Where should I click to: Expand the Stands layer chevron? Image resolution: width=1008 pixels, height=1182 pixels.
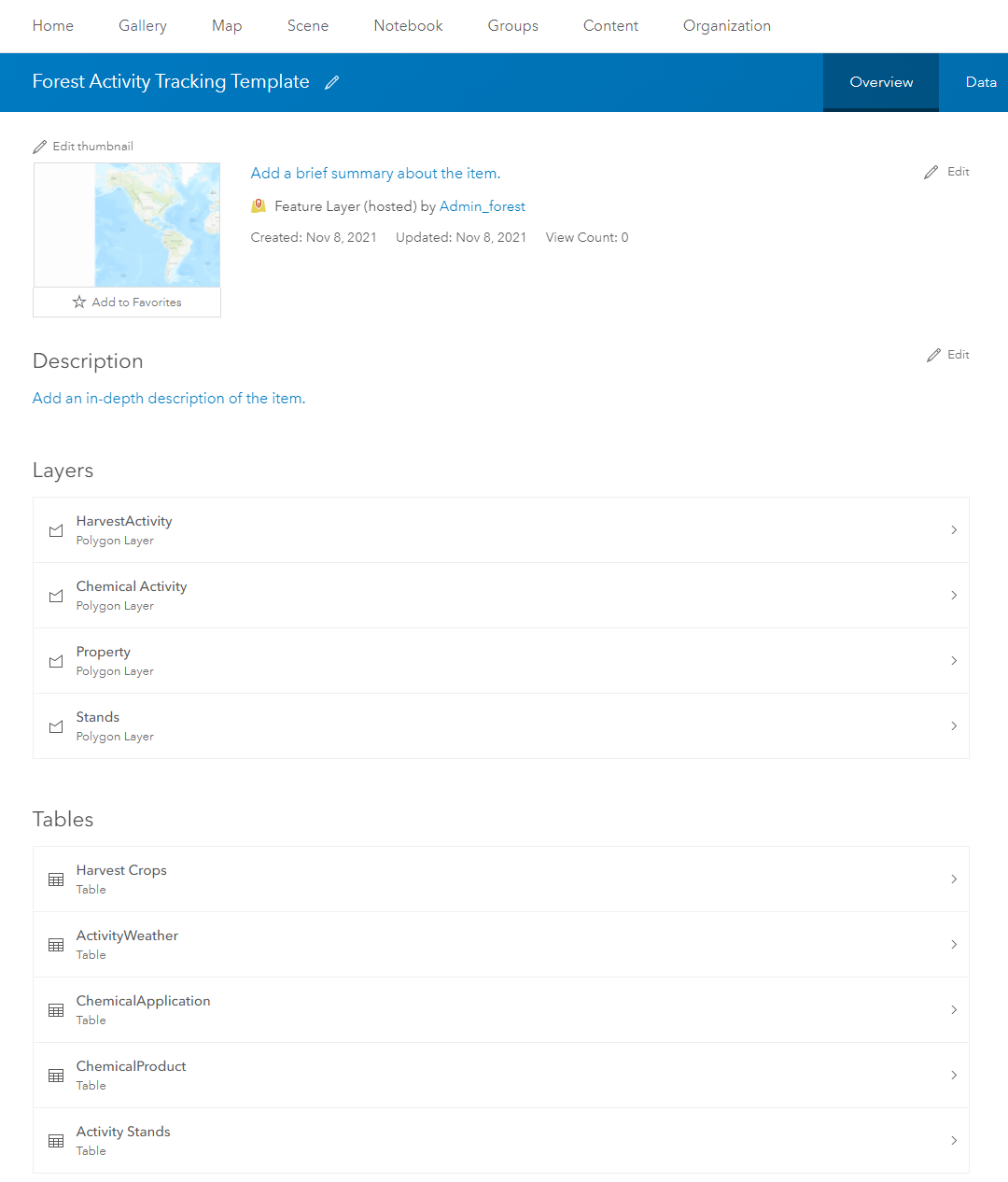(x=954, y=726)
